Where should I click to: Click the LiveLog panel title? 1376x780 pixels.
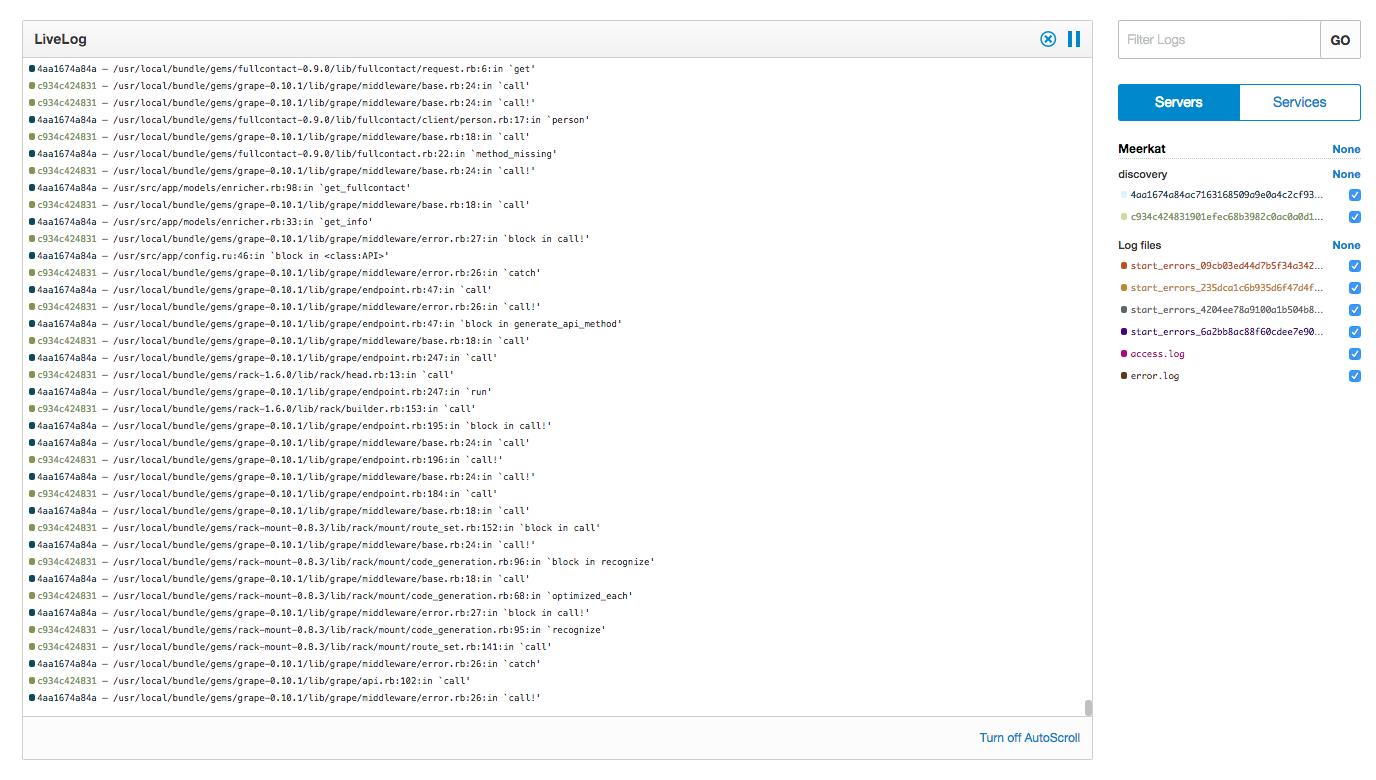coord(60,39)
